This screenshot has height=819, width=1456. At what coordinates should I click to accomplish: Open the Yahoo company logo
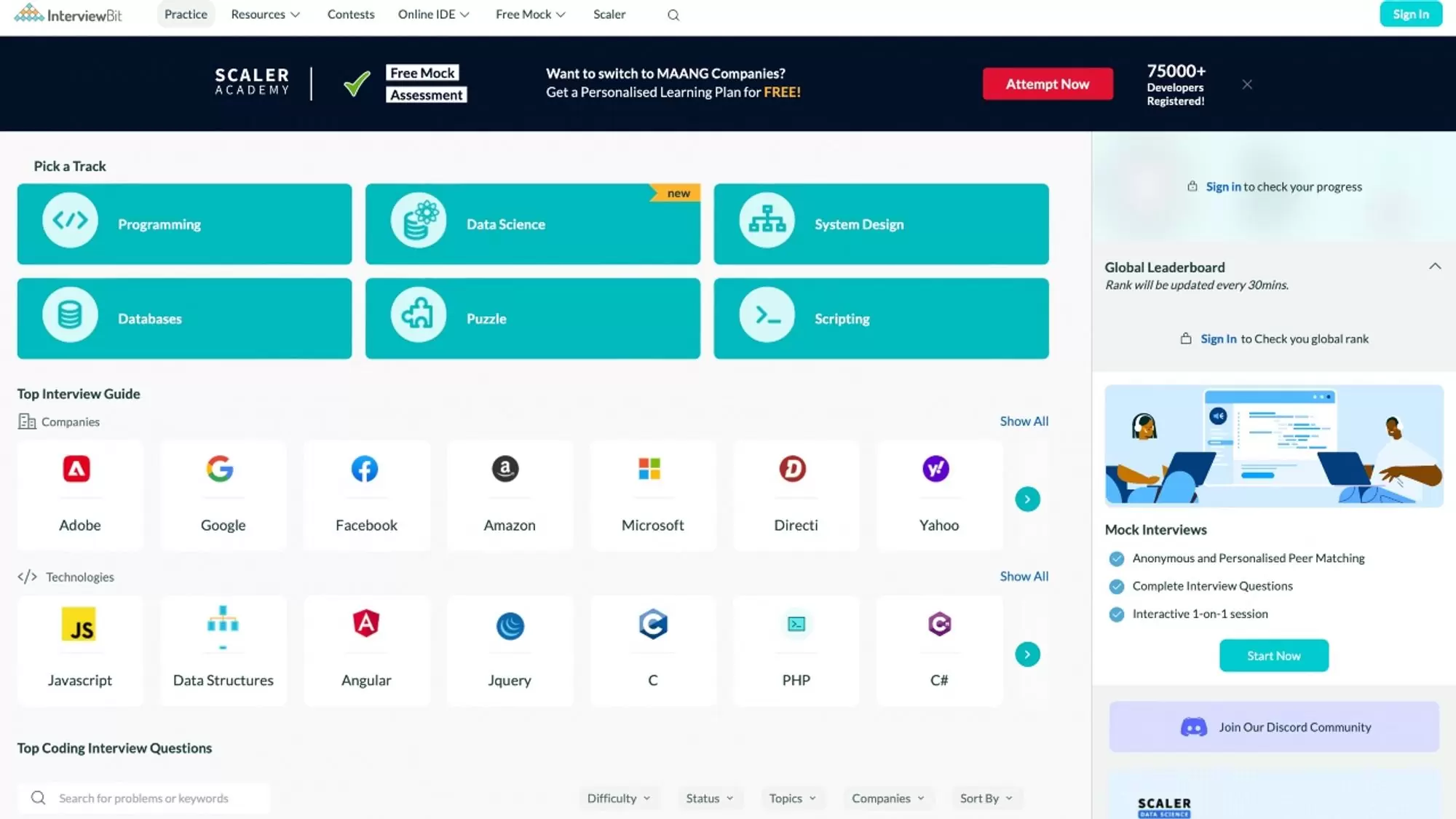(x=936, y=469)
